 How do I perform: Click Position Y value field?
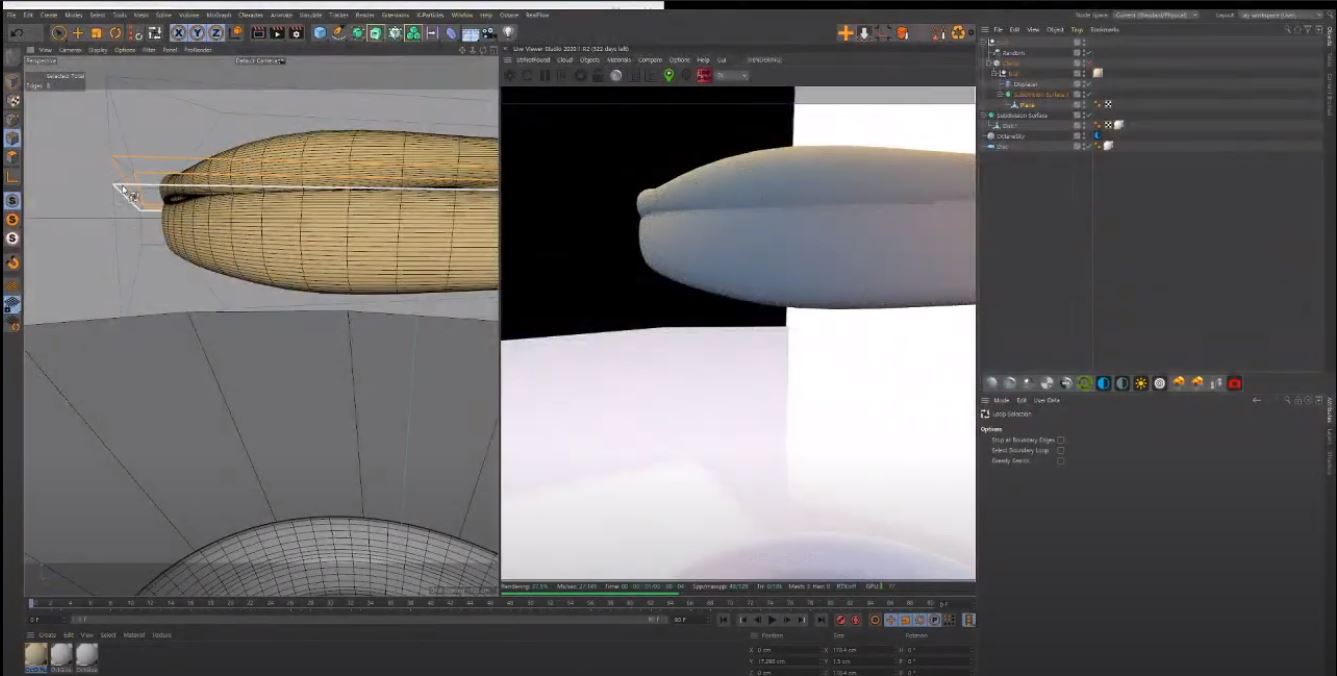click(790, 661)
